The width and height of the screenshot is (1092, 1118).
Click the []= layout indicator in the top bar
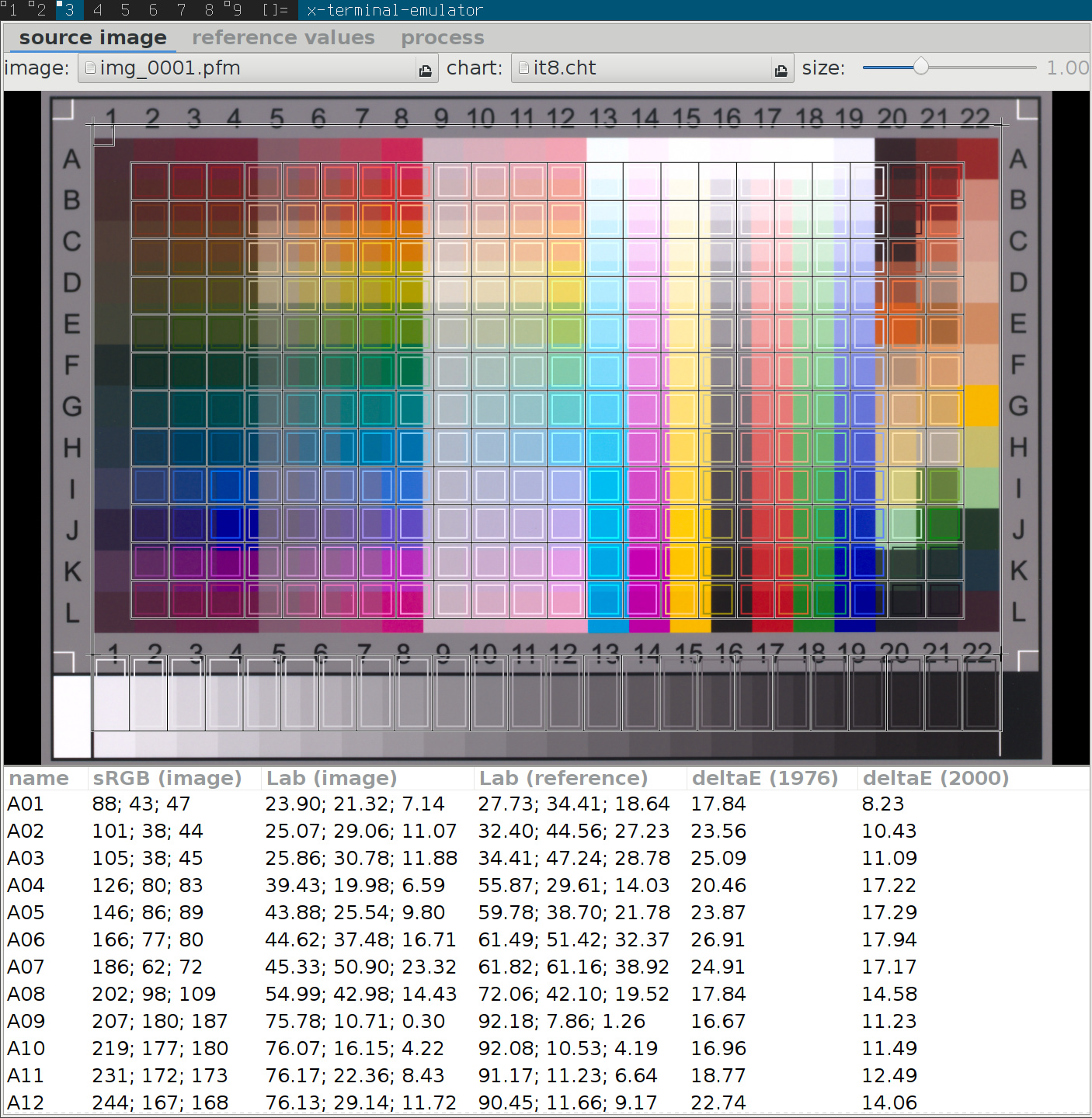275,10
